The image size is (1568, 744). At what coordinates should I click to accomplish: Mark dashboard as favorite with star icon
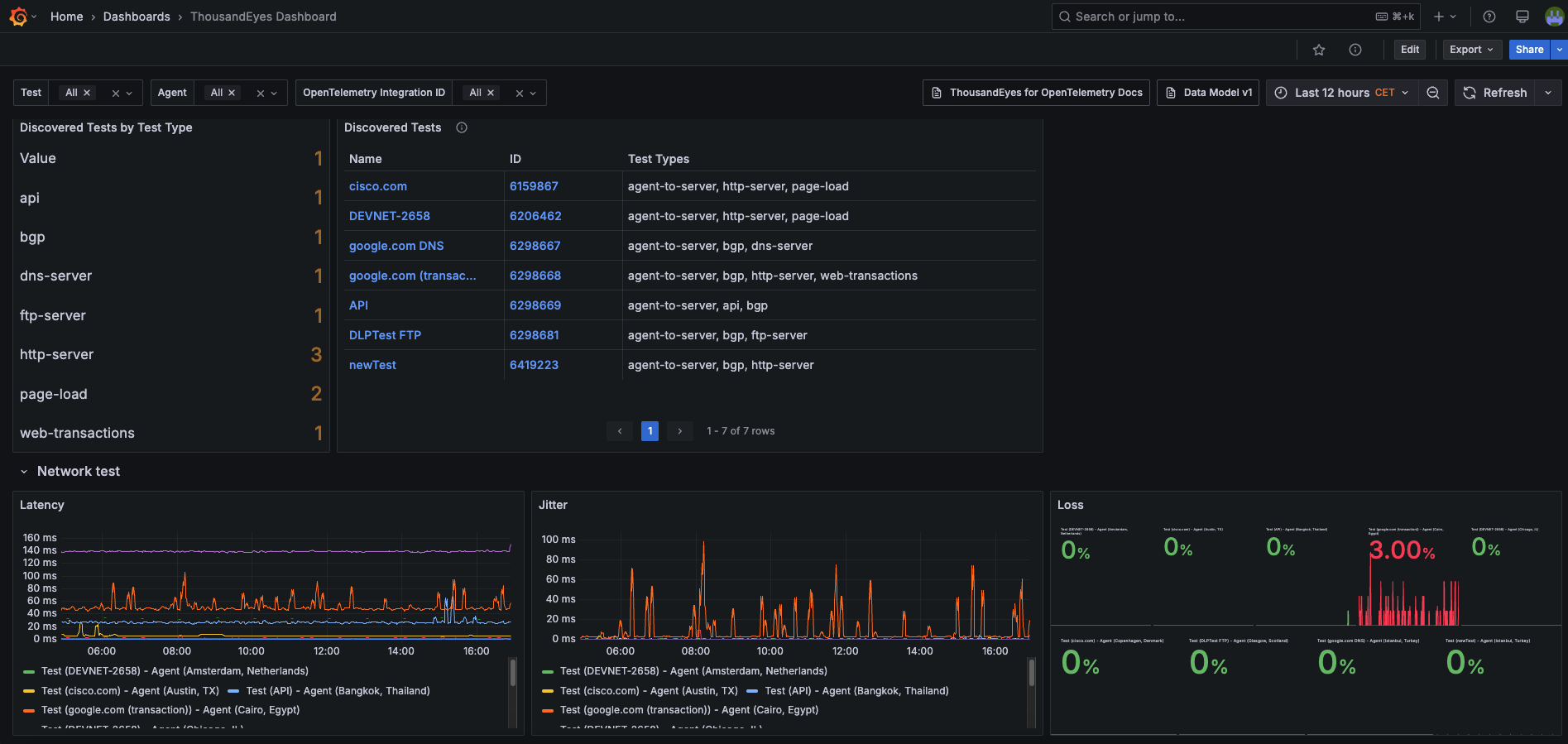[1319, 50]
